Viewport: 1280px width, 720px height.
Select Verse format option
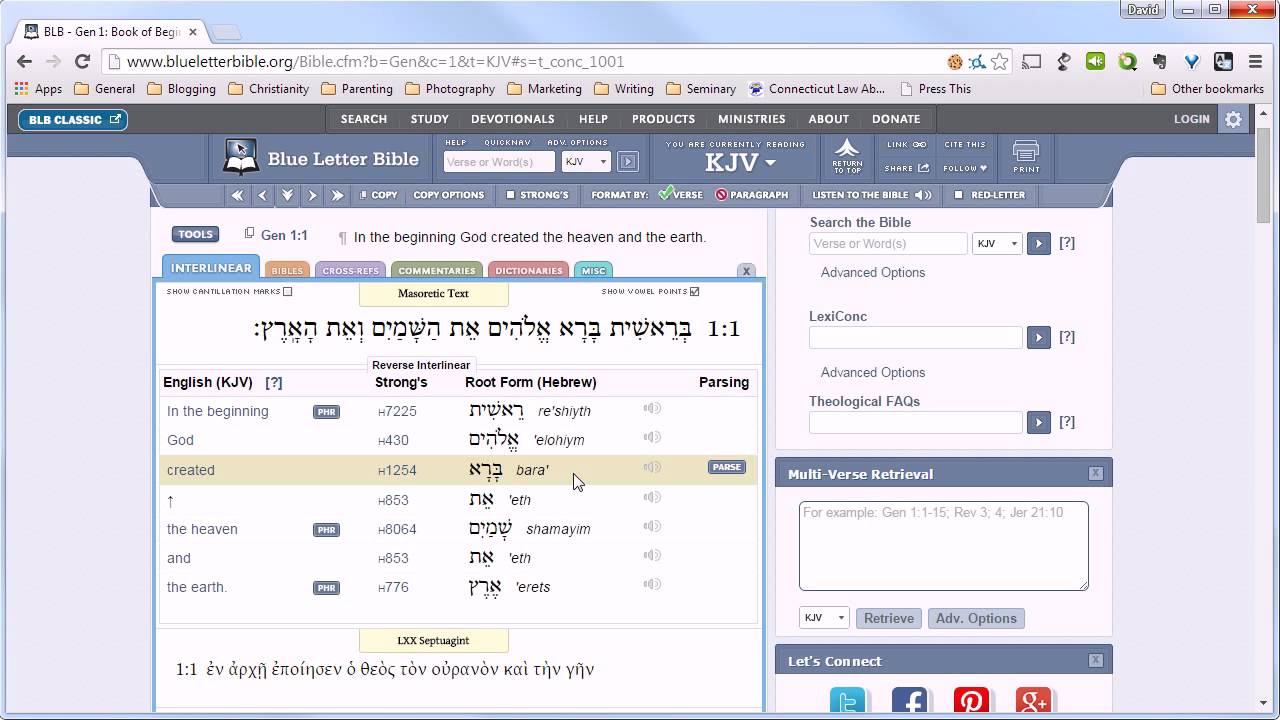pos(680,195)
